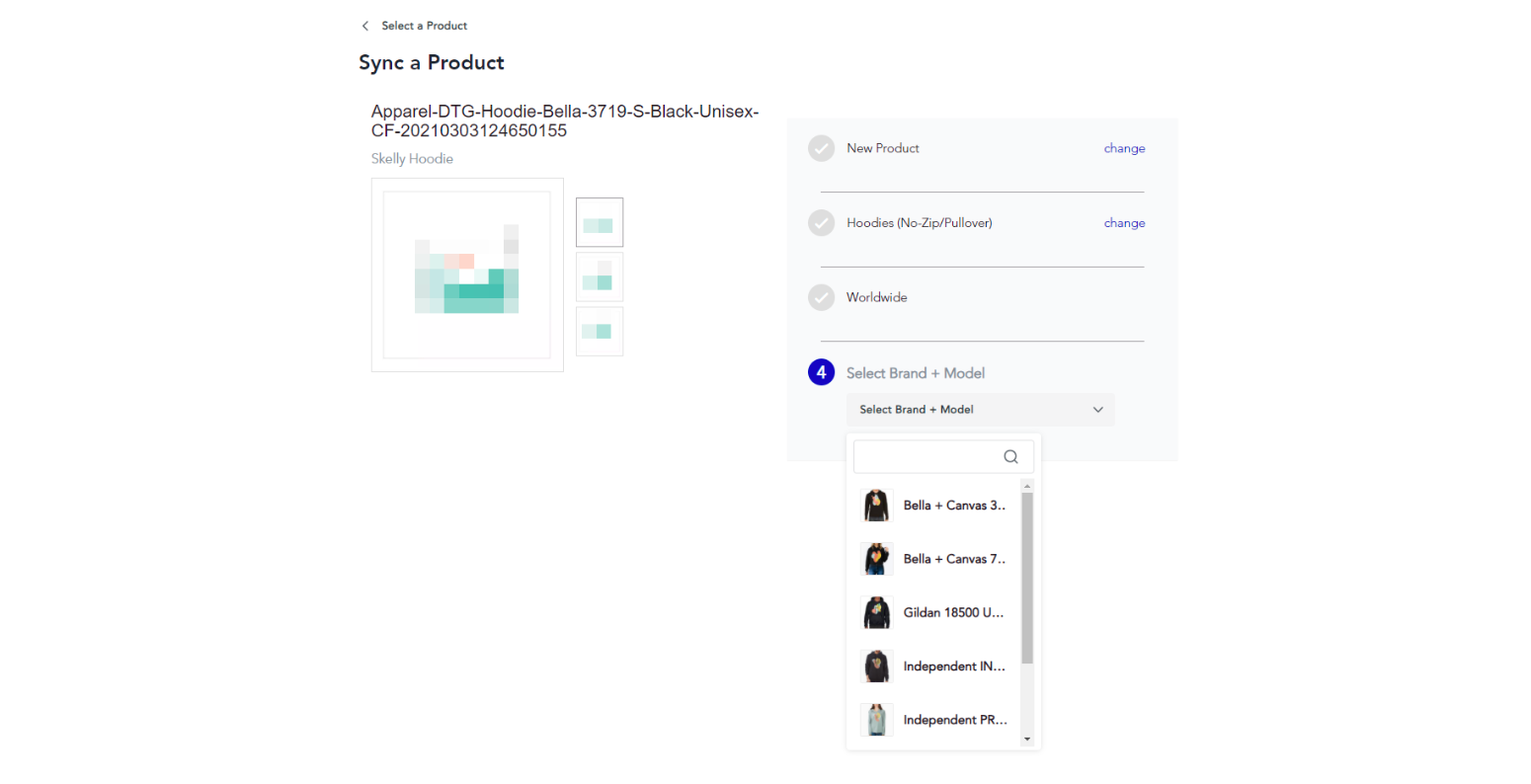Image resolution: width=1531 pixels, height=784 pixels.
Task: Click the New Product checkmark step icon
Action: pos(821,148)
